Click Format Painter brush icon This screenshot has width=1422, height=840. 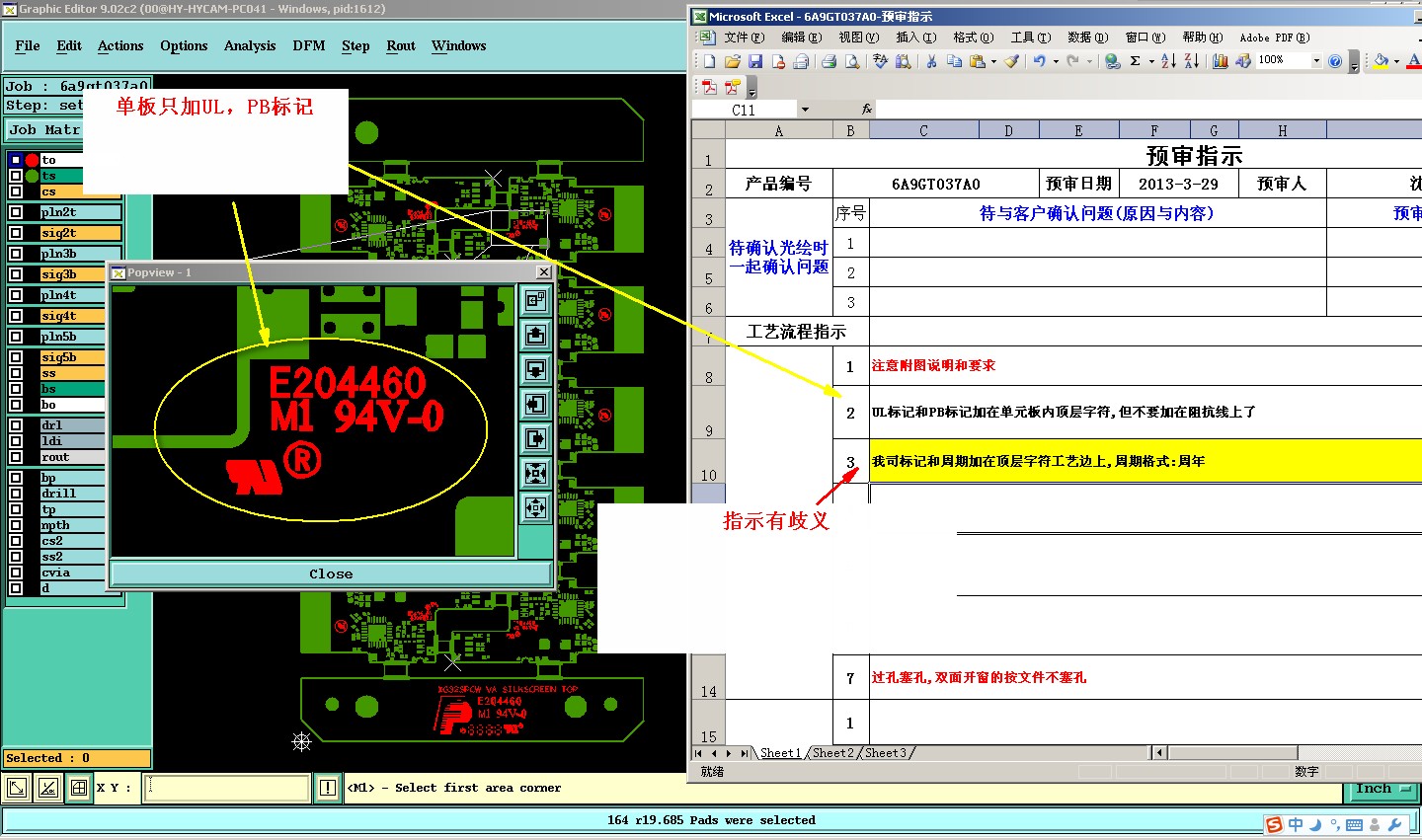1011,61
